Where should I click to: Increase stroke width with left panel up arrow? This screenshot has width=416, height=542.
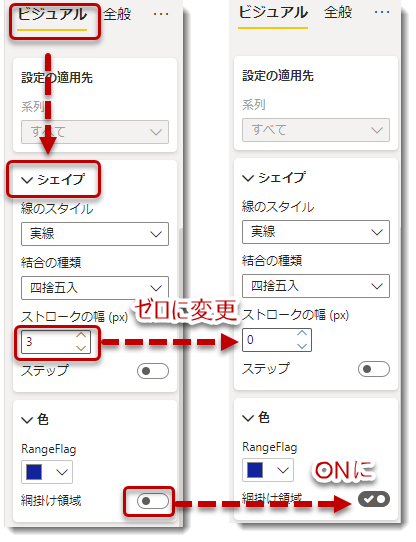tap(81, 335)
